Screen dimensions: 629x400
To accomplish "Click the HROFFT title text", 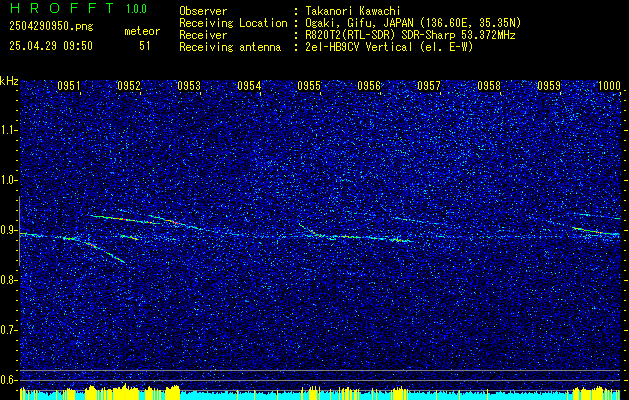I will coord(62,8).
